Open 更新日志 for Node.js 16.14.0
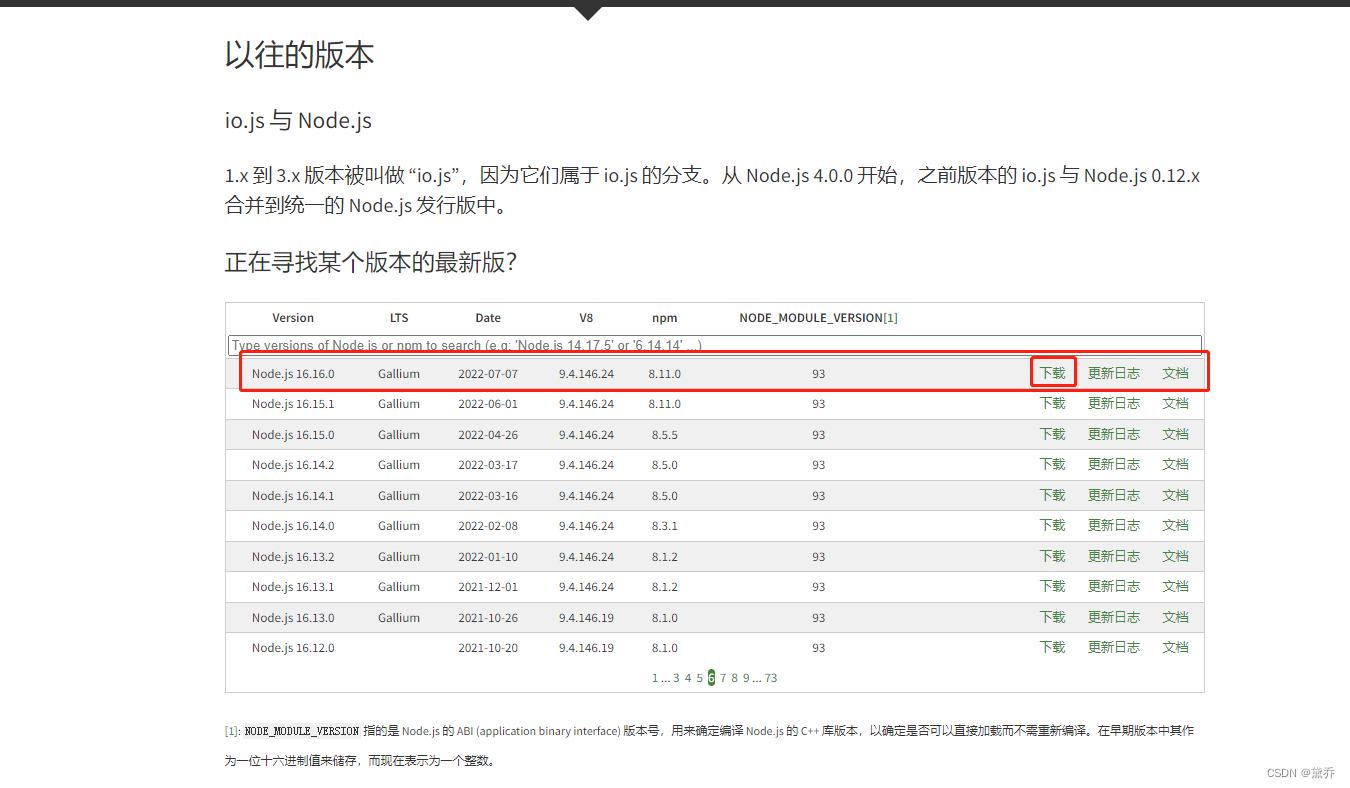This screenshot has height=788, width=1350. pyautogui.click(x=1114, y=526)
